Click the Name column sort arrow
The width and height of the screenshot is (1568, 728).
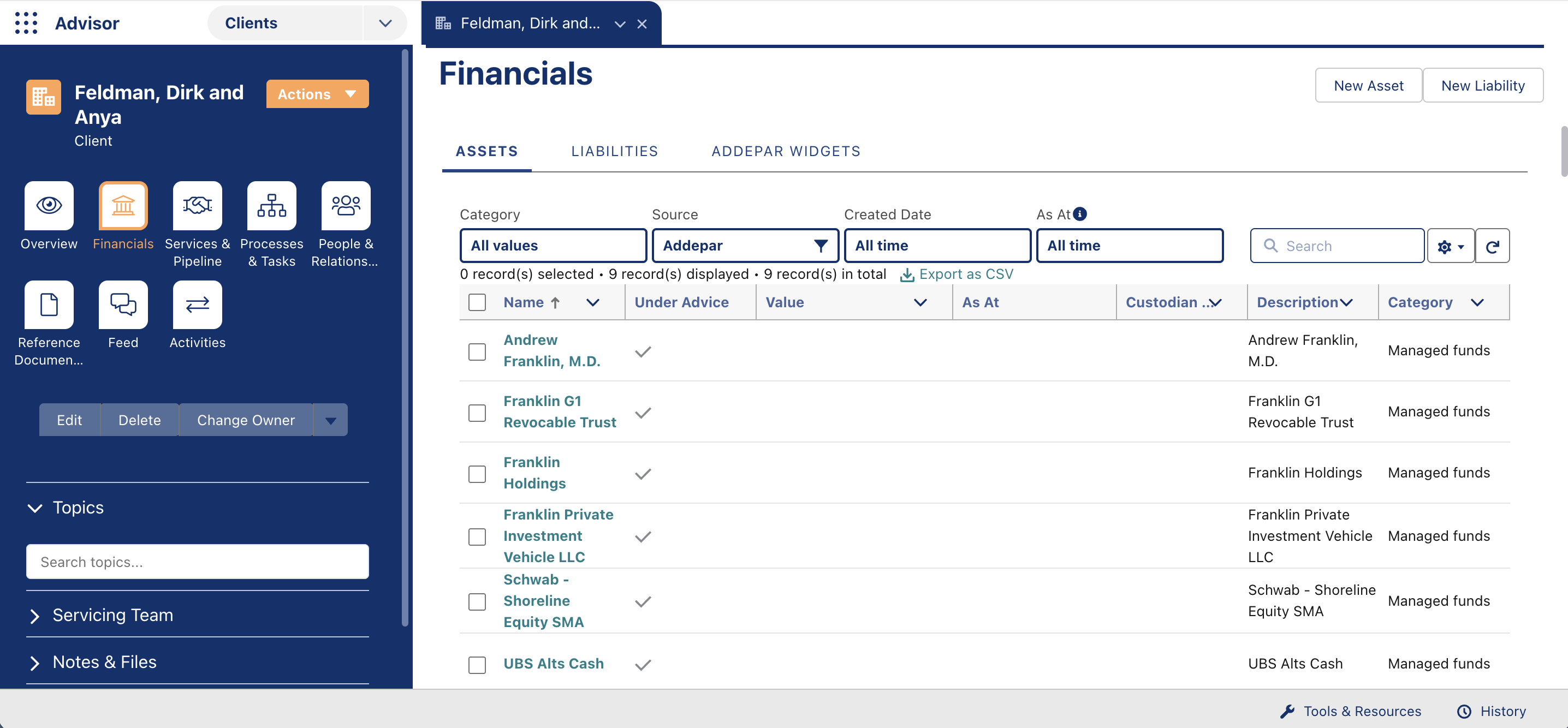click(555, 303)
